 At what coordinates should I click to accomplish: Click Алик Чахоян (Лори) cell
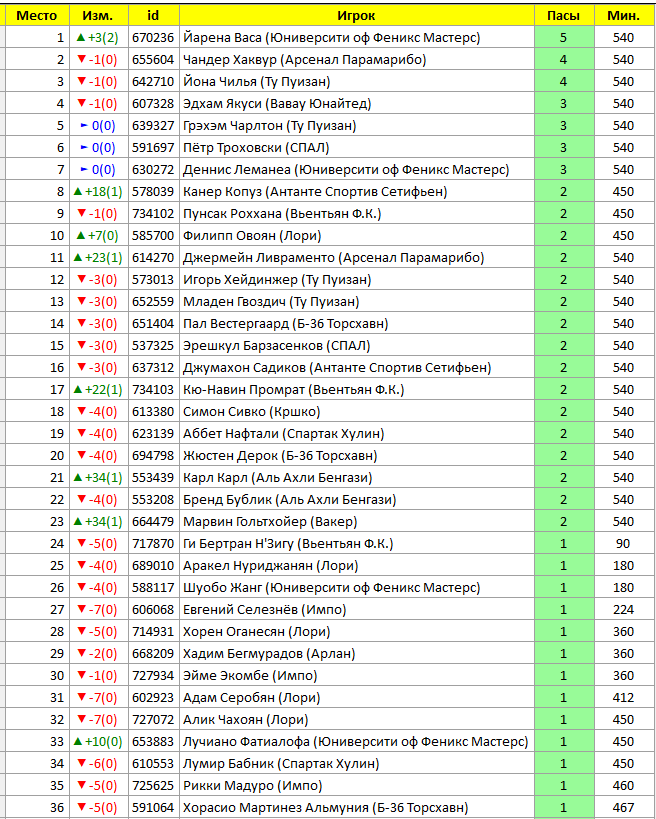pos(356,719)
